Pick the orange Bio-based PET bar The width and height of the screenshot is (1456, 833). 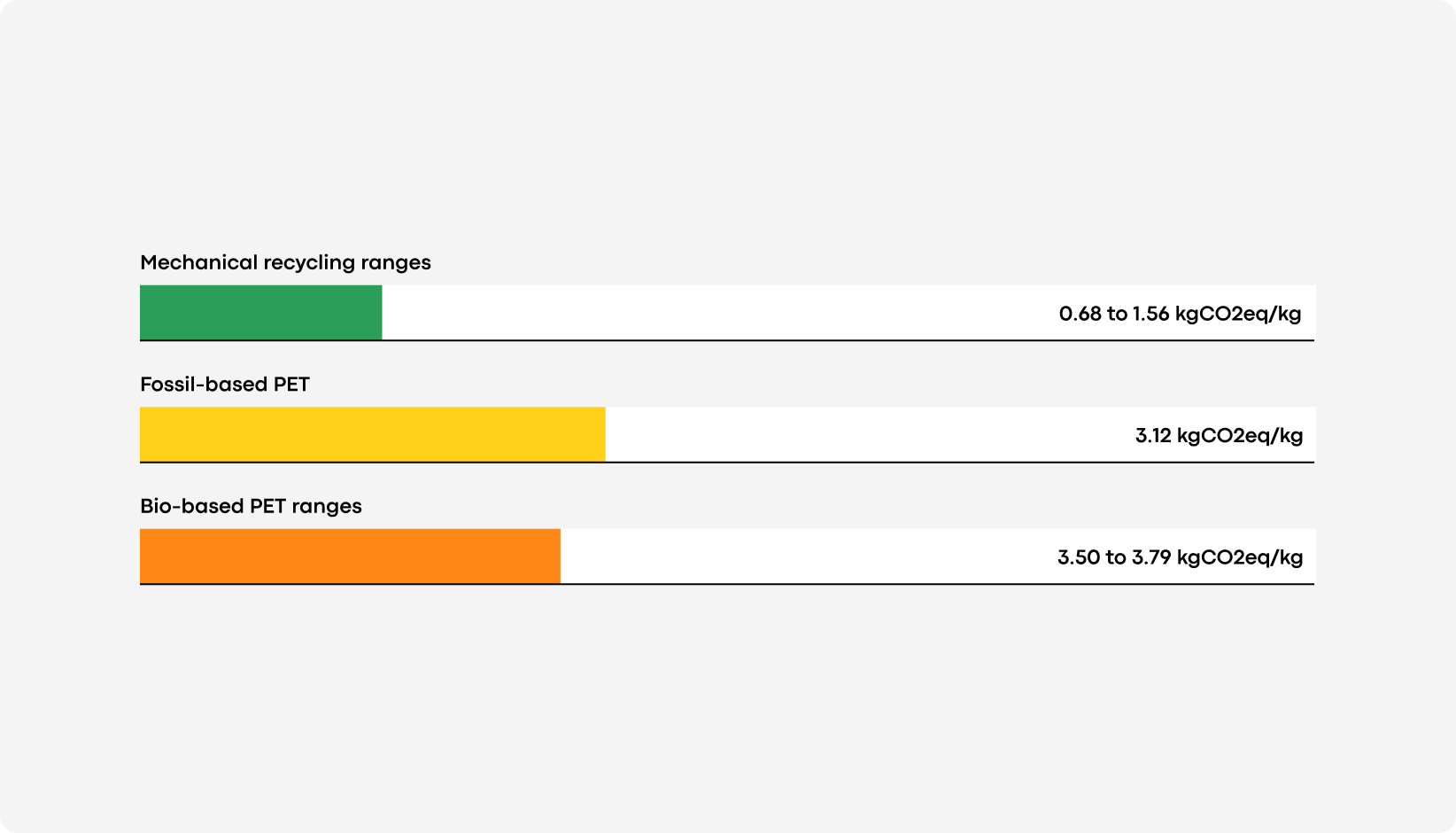click(x=350, y=556)
